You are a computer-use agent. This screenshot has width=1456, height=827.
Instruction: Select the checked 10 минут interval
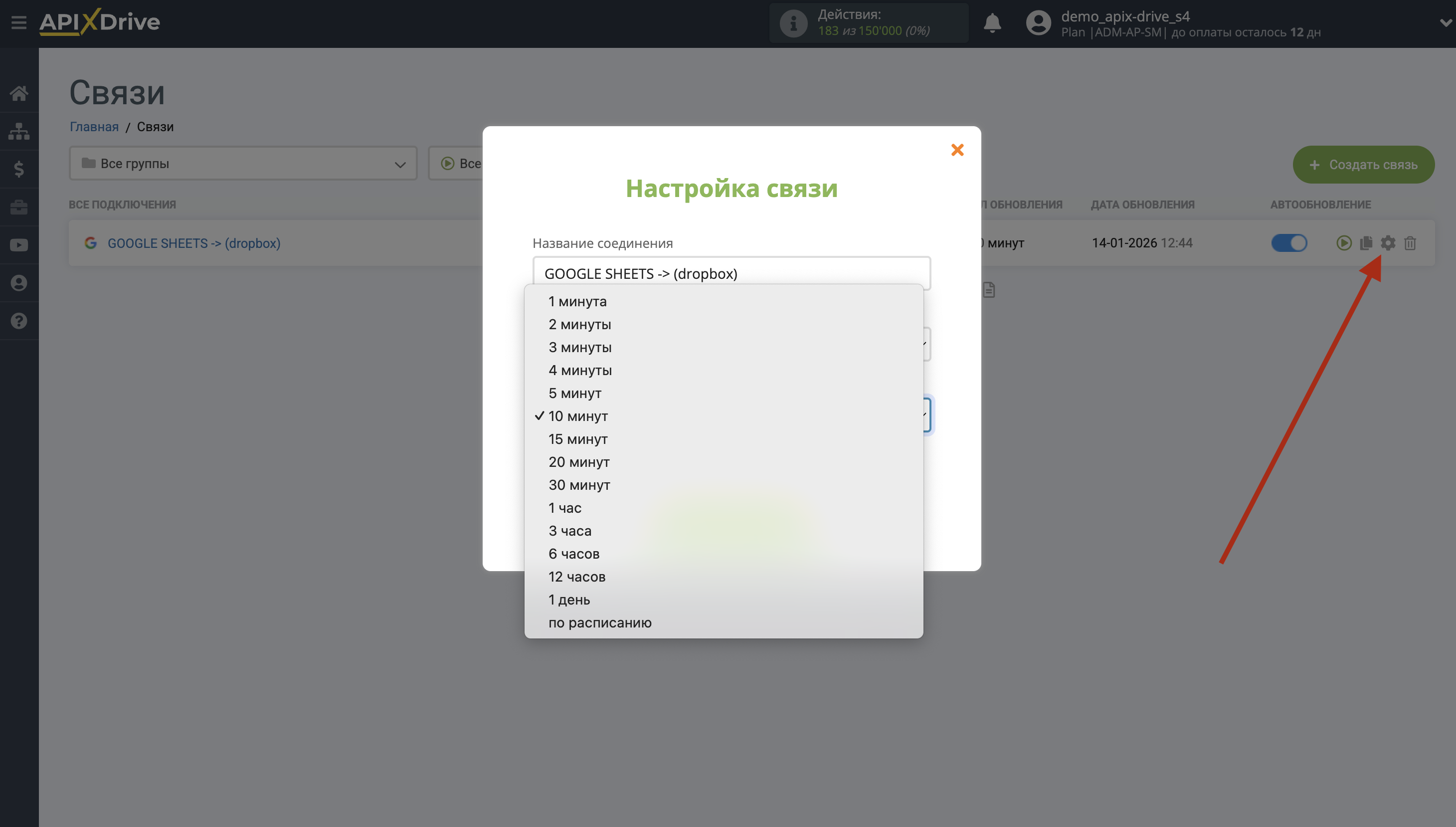point(577,416)
